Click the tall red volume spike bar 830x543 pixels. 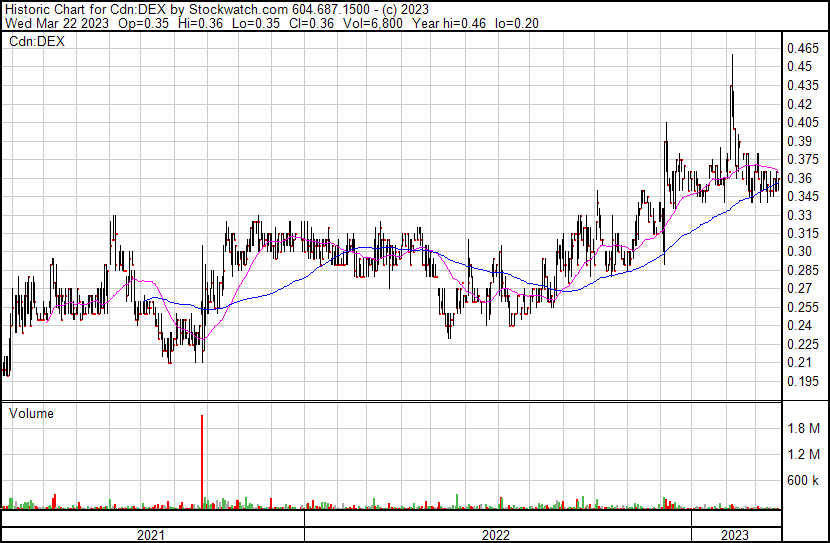pyautogui.click(x=203, y=460)
